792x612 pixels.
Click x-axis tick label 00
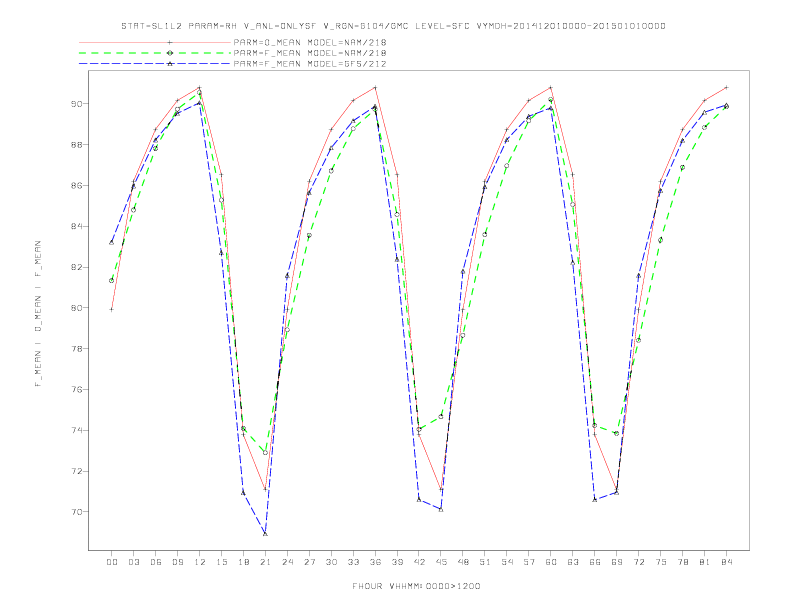coord(112,562)
